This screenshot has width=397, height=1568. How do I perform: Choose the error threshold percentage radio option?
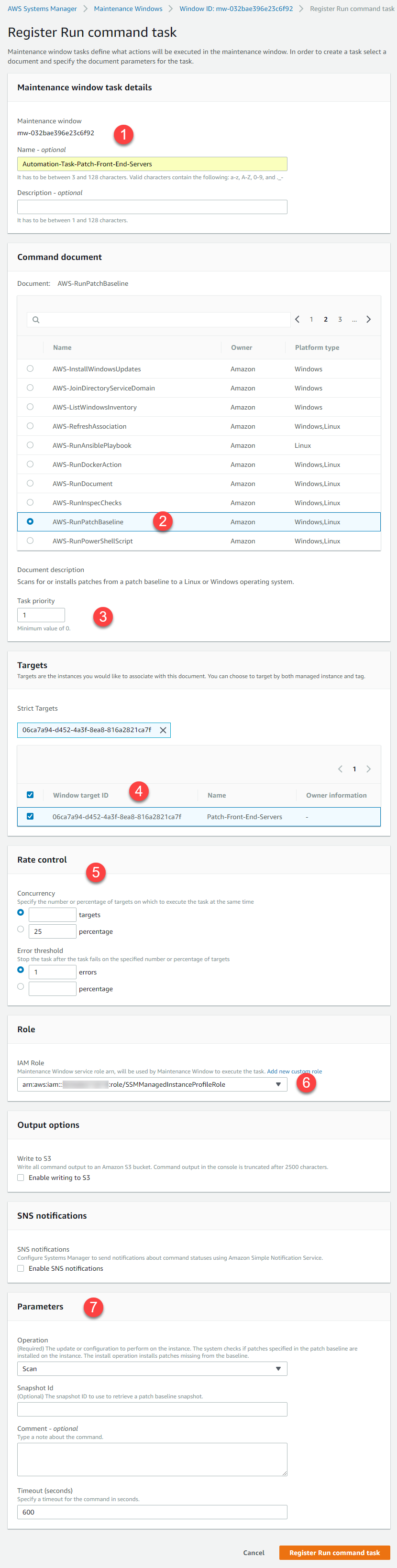coord(21,986)
